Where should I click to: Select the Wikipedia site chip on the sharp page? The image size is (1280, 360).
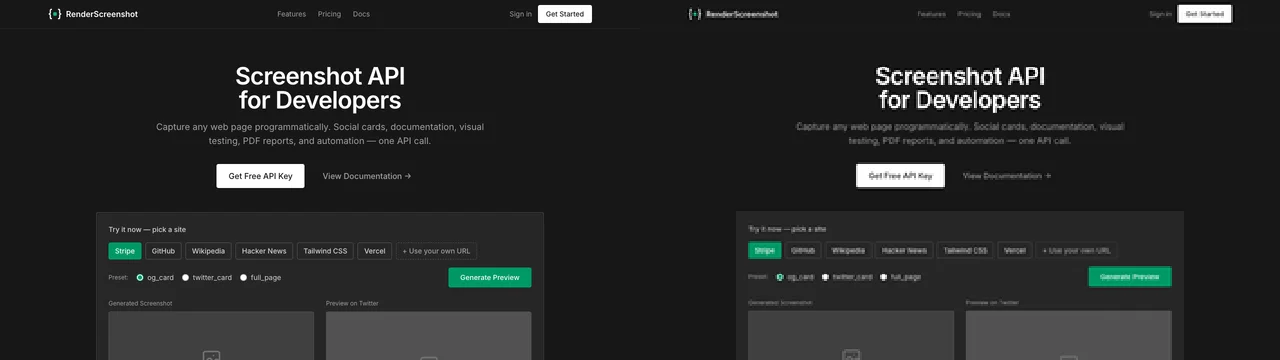pos(209,251)
